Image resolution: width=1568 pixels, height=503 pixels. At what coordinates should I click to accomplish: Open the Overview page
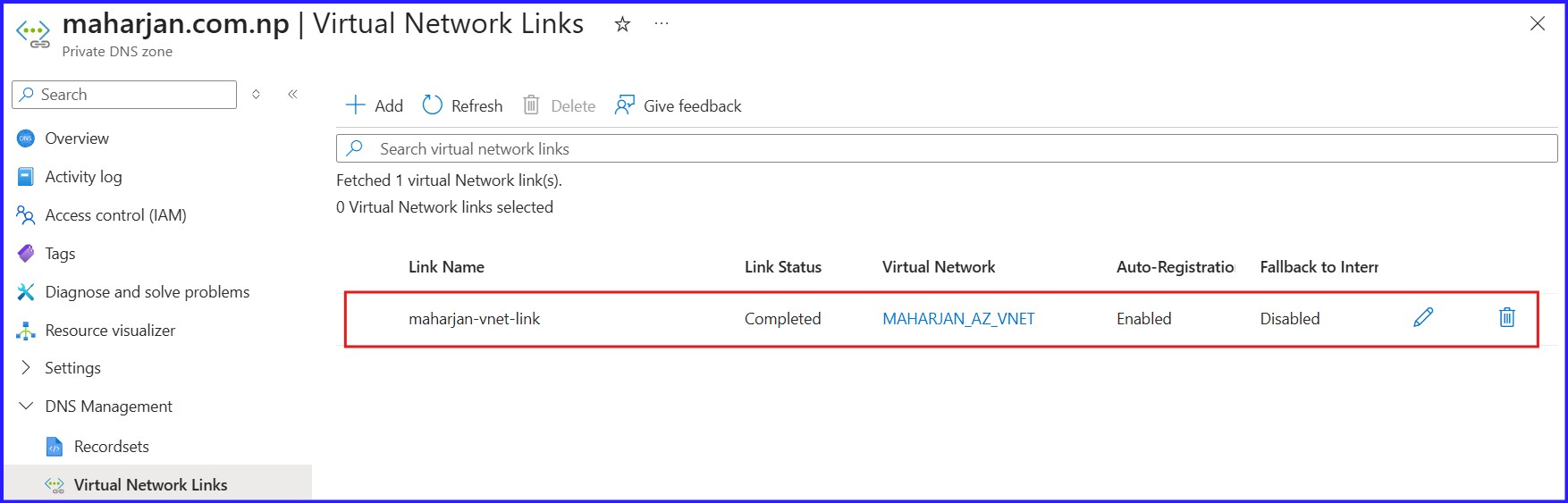(77, 138)
